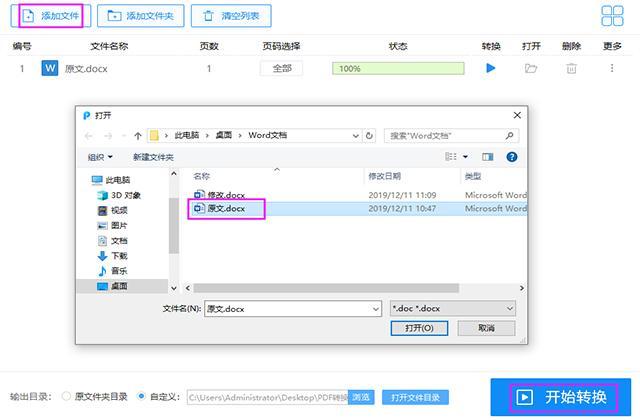Click the 打开文件目录 button
640x420 pixels.
pos(415,397)
